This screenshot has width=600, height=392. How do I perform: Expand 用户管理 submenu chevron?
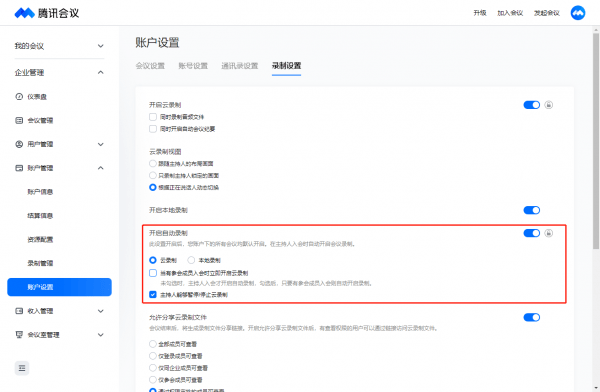100,144
